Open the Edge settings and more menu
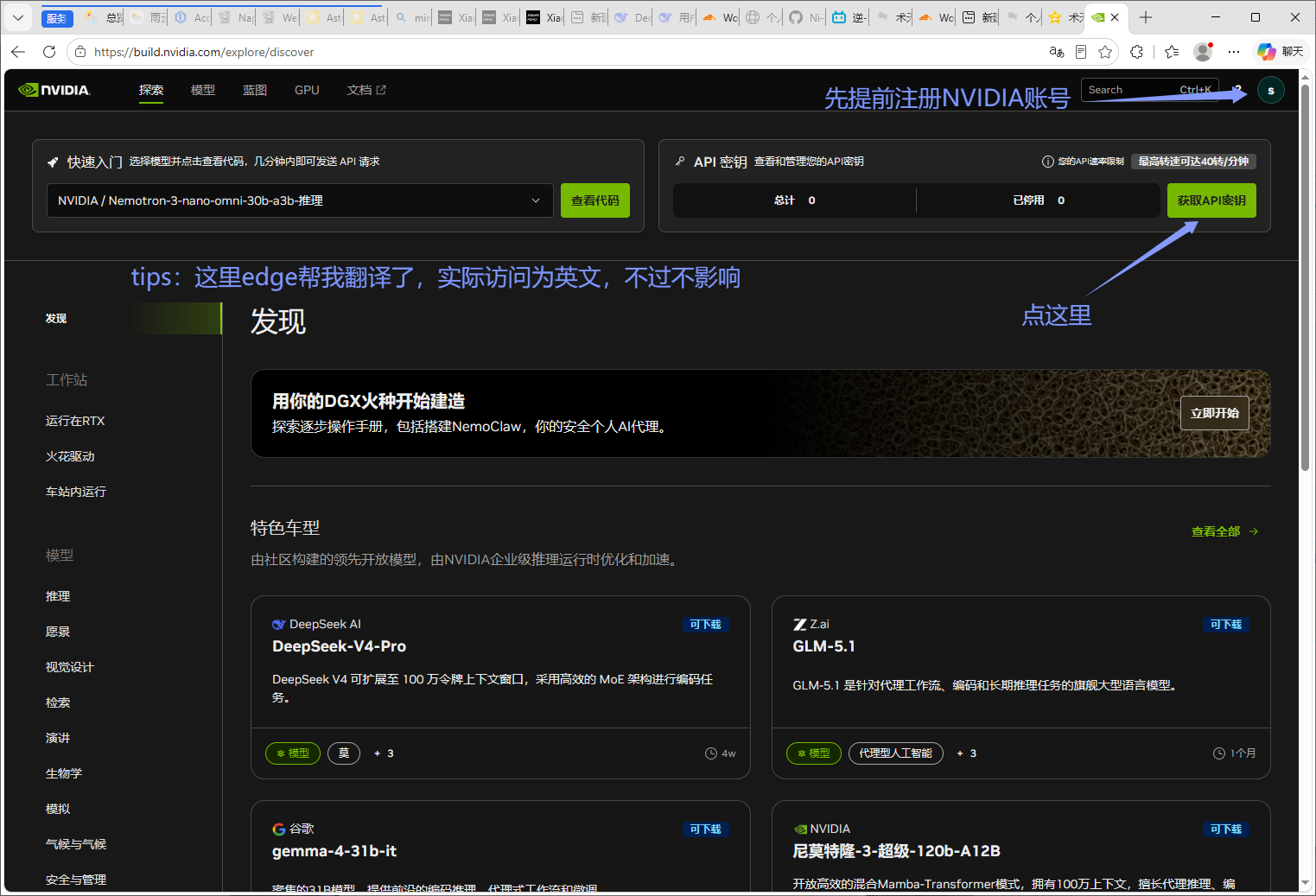The height and width of the screenshot is (896, 1316). [x=1234, y=52]
